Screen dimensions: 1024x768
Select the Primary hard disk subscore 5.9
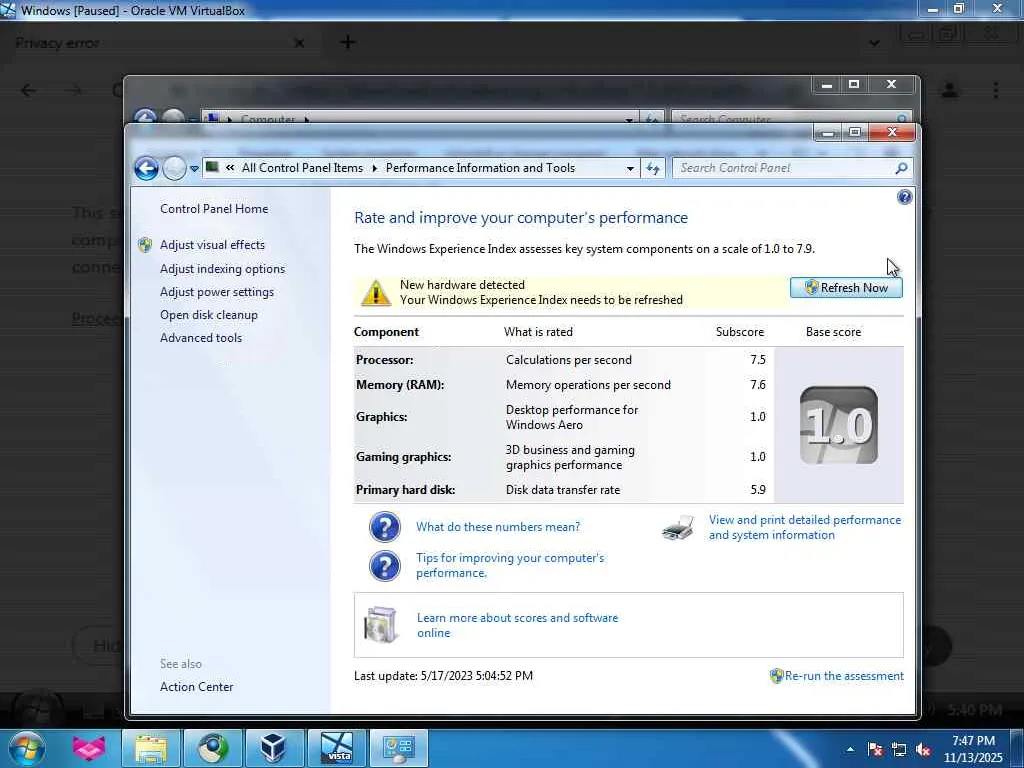coord(758,489)
